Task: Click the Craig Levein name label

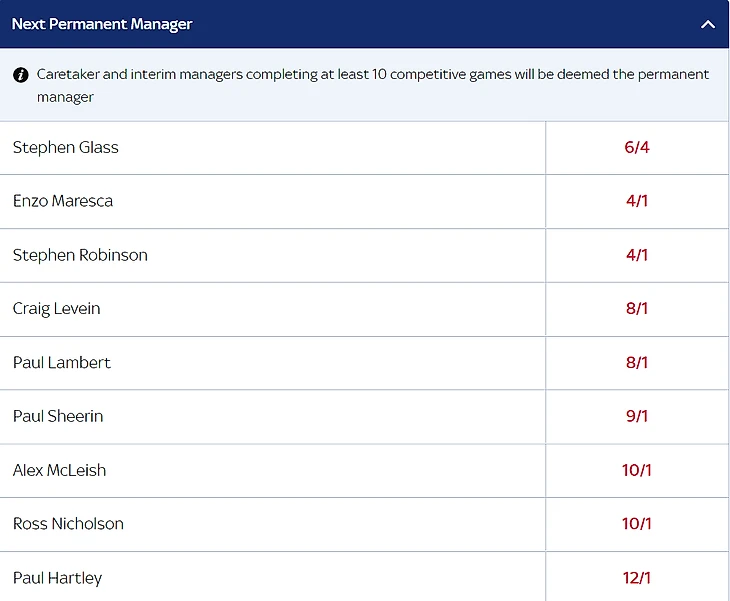Action: (x=57, y=309)
